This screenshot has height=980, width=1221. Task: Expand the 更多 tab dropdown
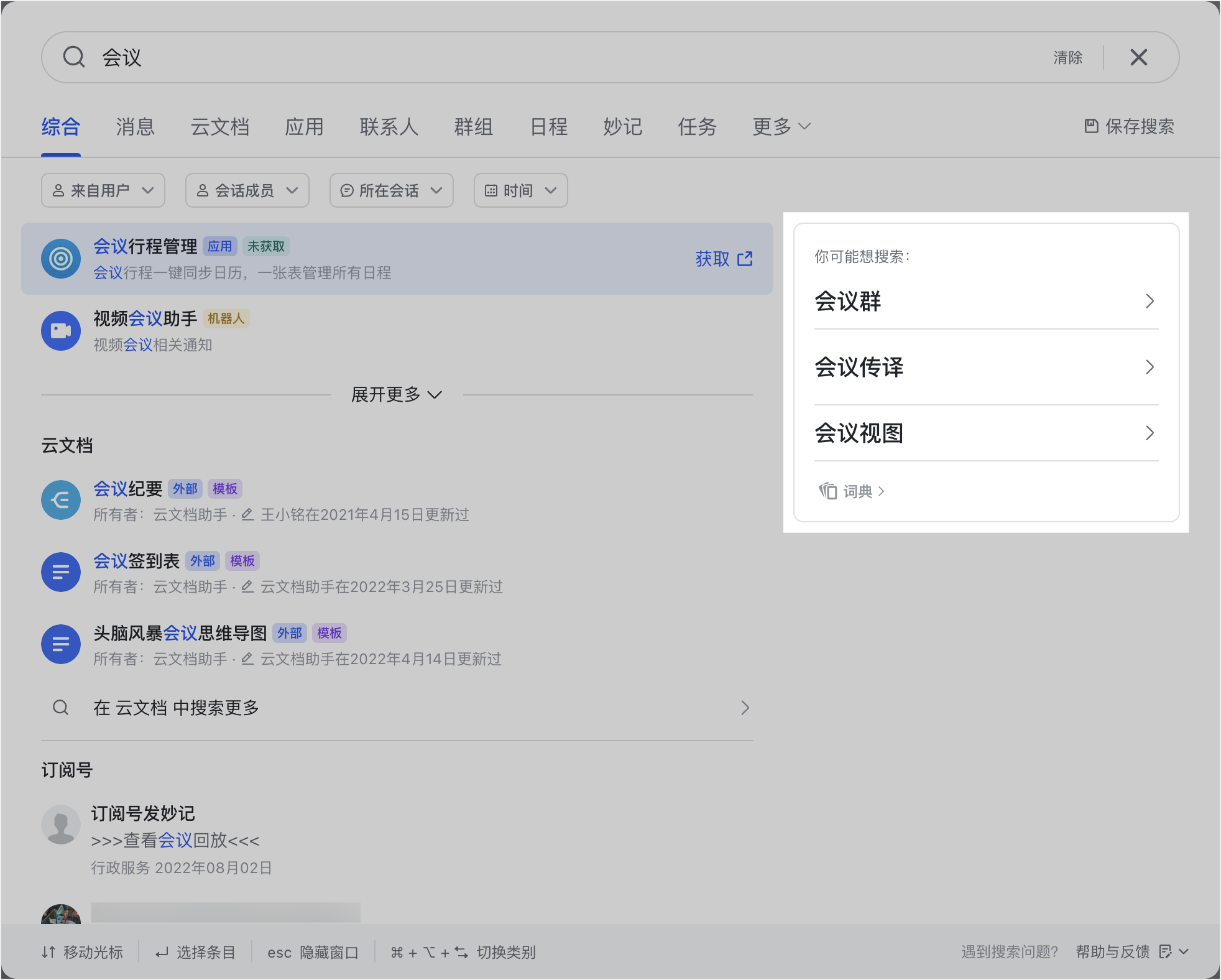point(781,127)
